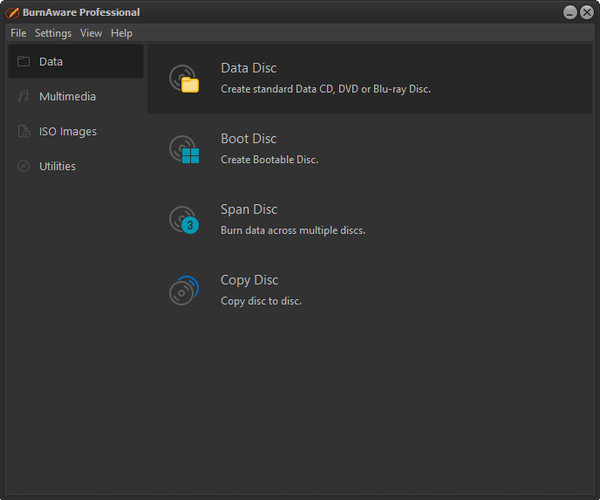Click the ISO Images sidebar icon

23,132
